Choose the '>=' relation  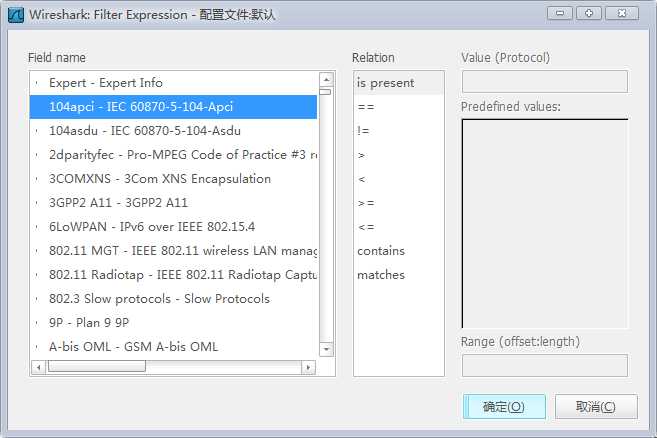coord(398,203)
